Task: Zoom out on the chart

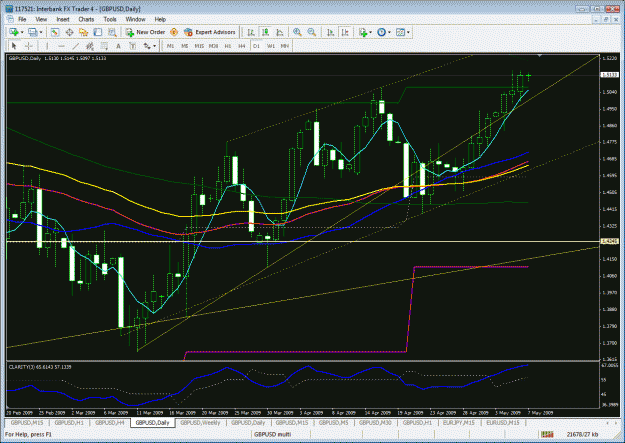Action: click(x=312, y=32)
